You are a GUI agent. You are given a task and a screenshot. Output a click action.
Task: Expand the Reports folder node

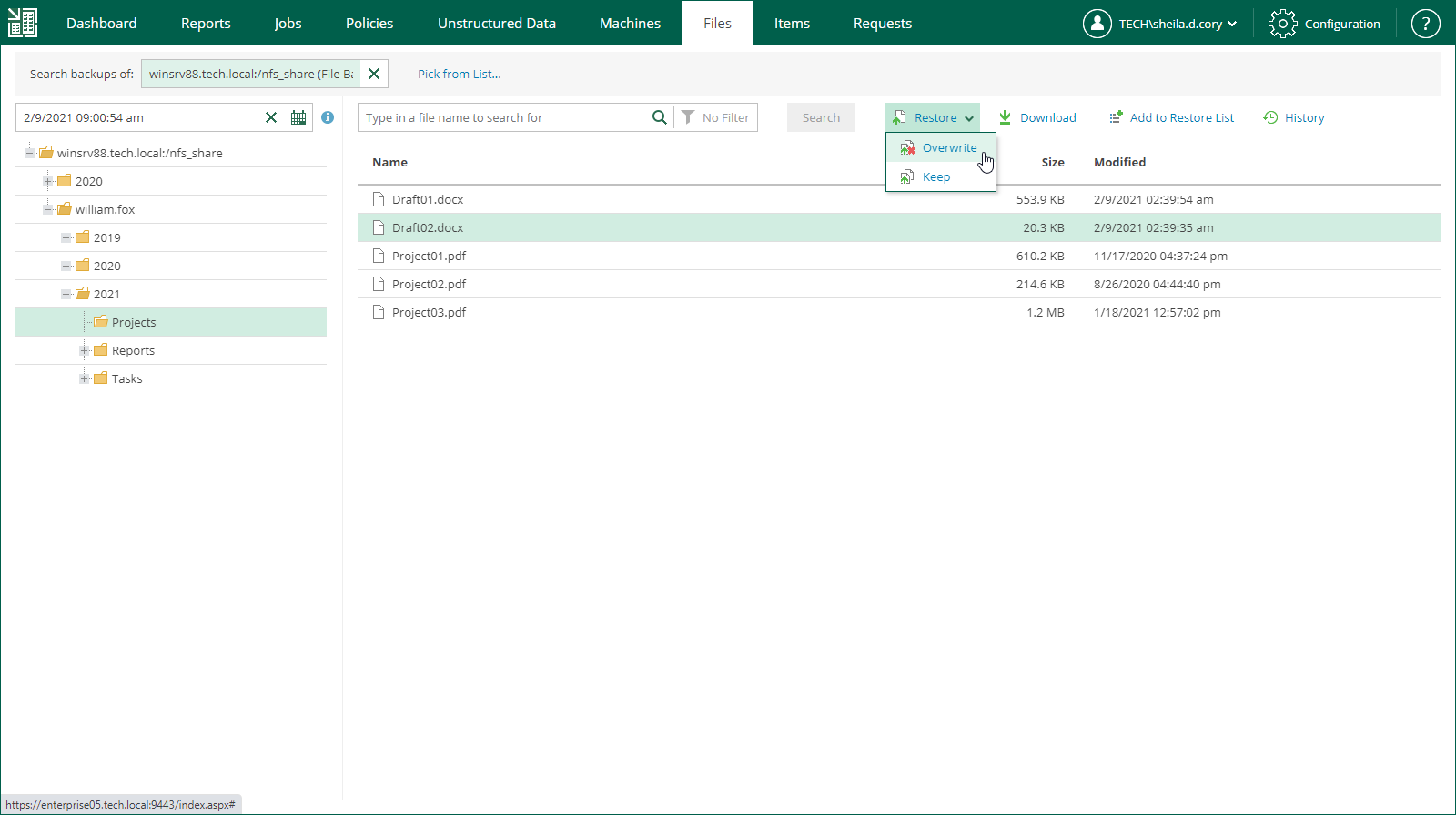click(84, 350)
